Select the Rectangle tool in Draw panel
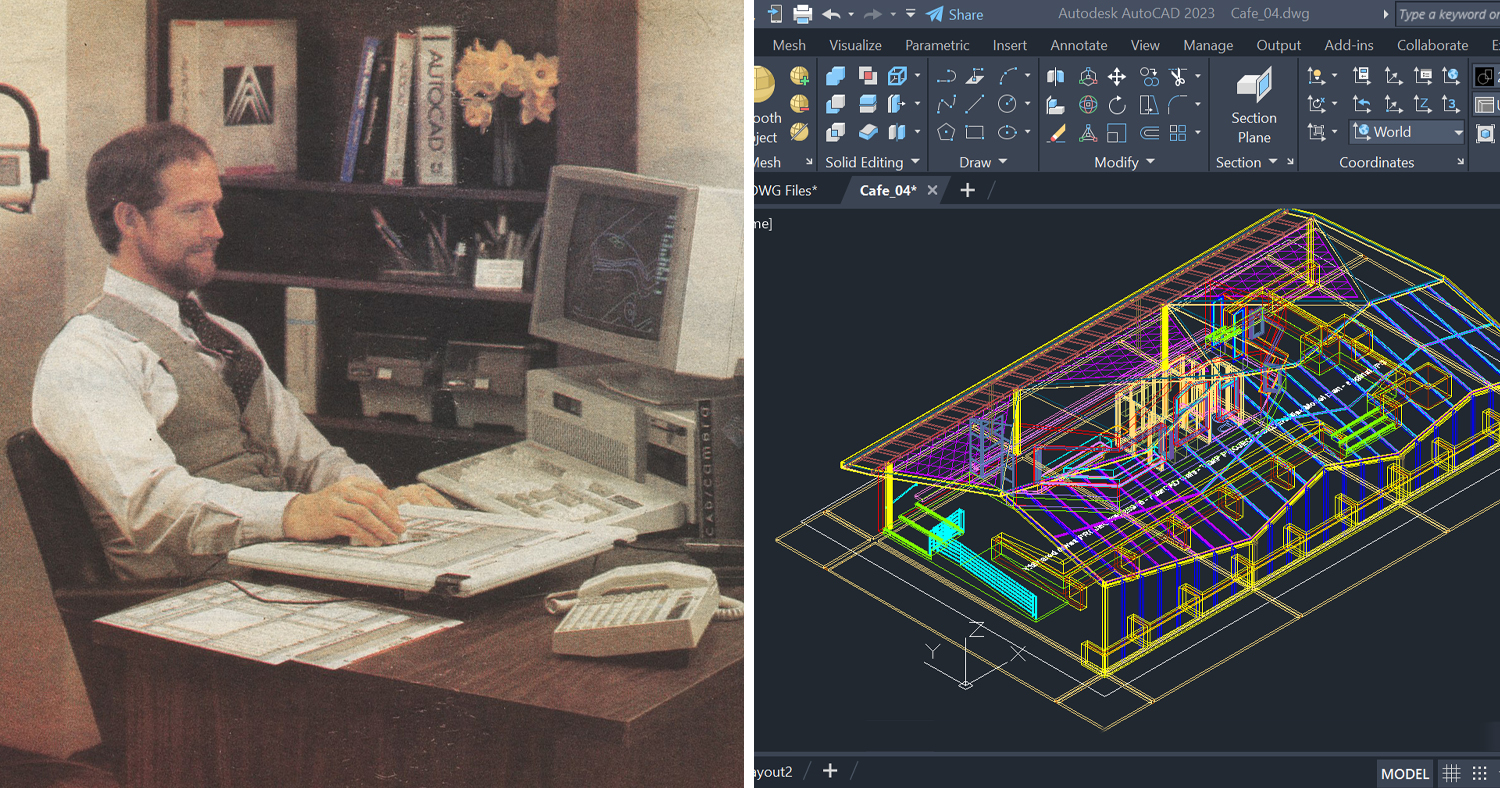Image resolution: width=1500 pixels, height=788 pixels. [976, 132]
